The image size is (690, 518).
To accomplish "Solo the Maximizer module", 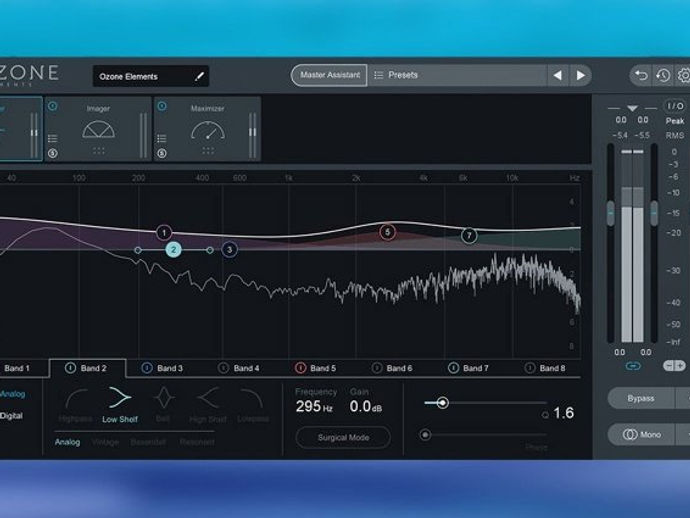I will coord(162,153).
